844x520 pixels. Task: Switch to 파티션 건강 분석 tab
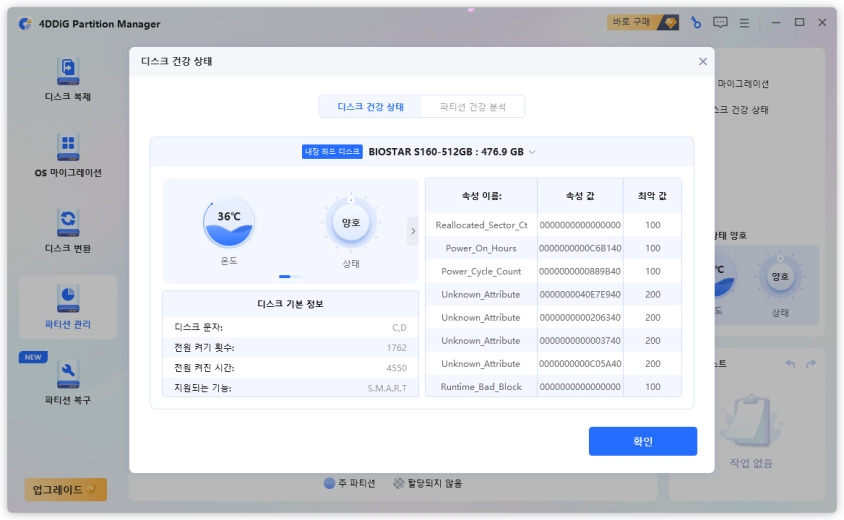point(473,107)
